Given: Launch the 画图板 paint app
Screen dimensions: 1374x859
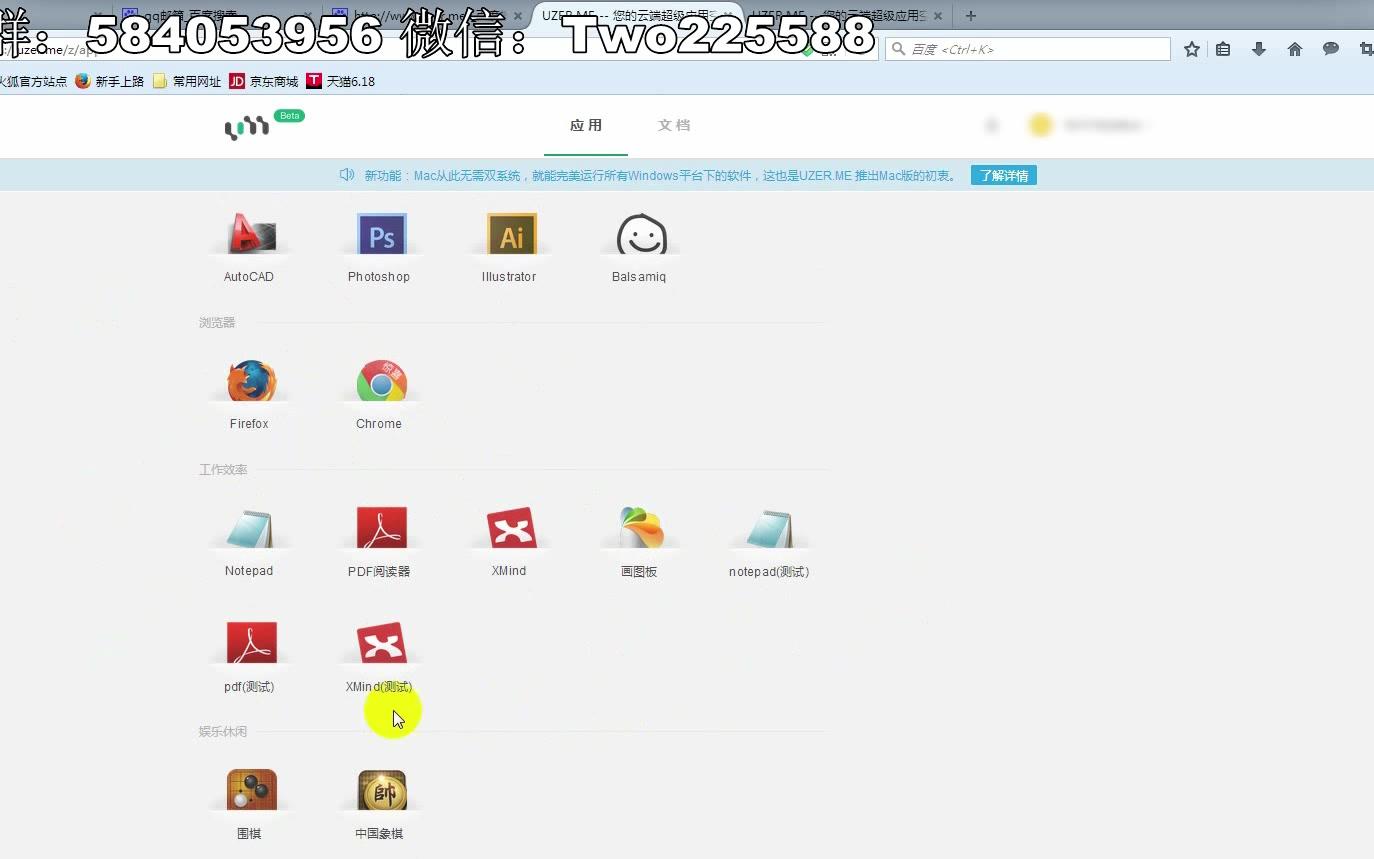Looking at the screenshot, I should [x=641, y=530].
